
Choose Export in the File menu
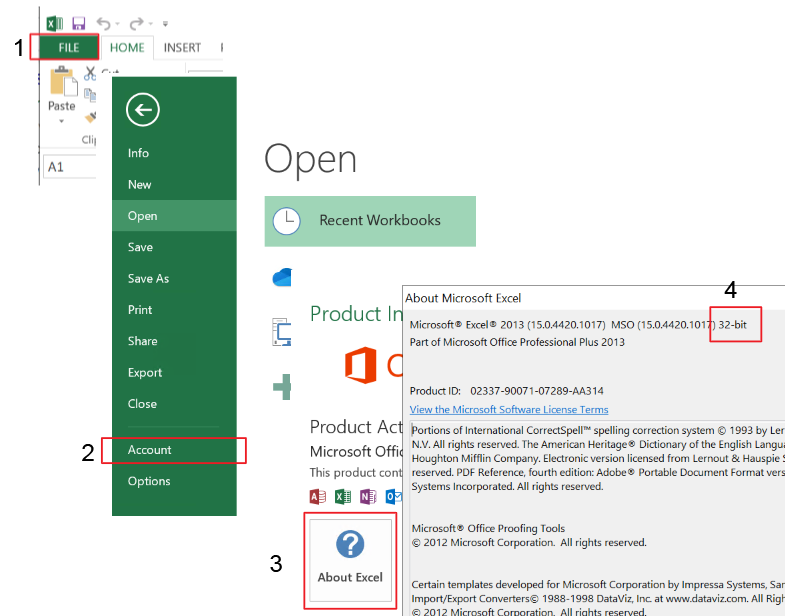tap(174, 373)
